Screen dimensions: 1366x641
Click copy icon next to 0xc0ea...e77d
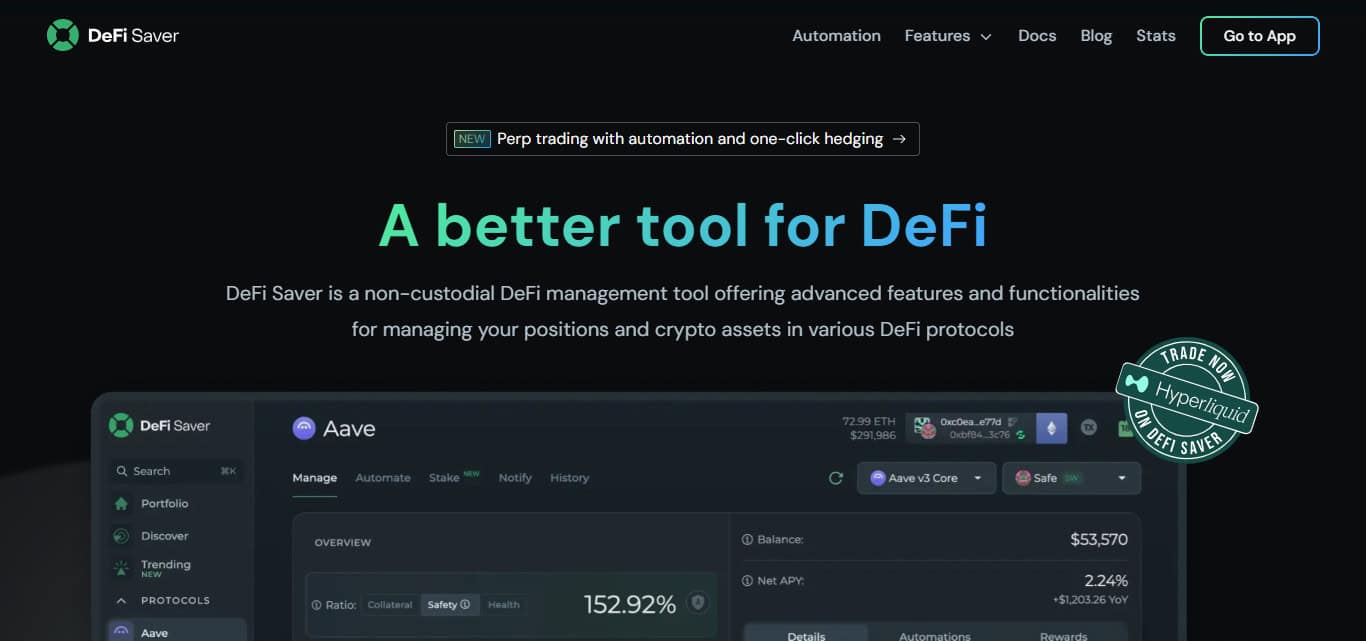[1013, 422]
